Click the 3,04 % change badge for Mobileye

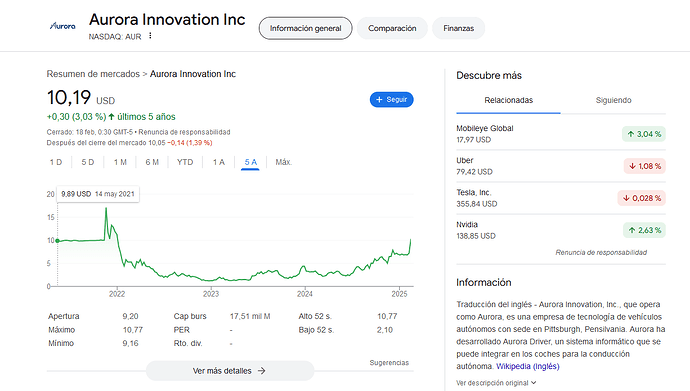(644, 134)
